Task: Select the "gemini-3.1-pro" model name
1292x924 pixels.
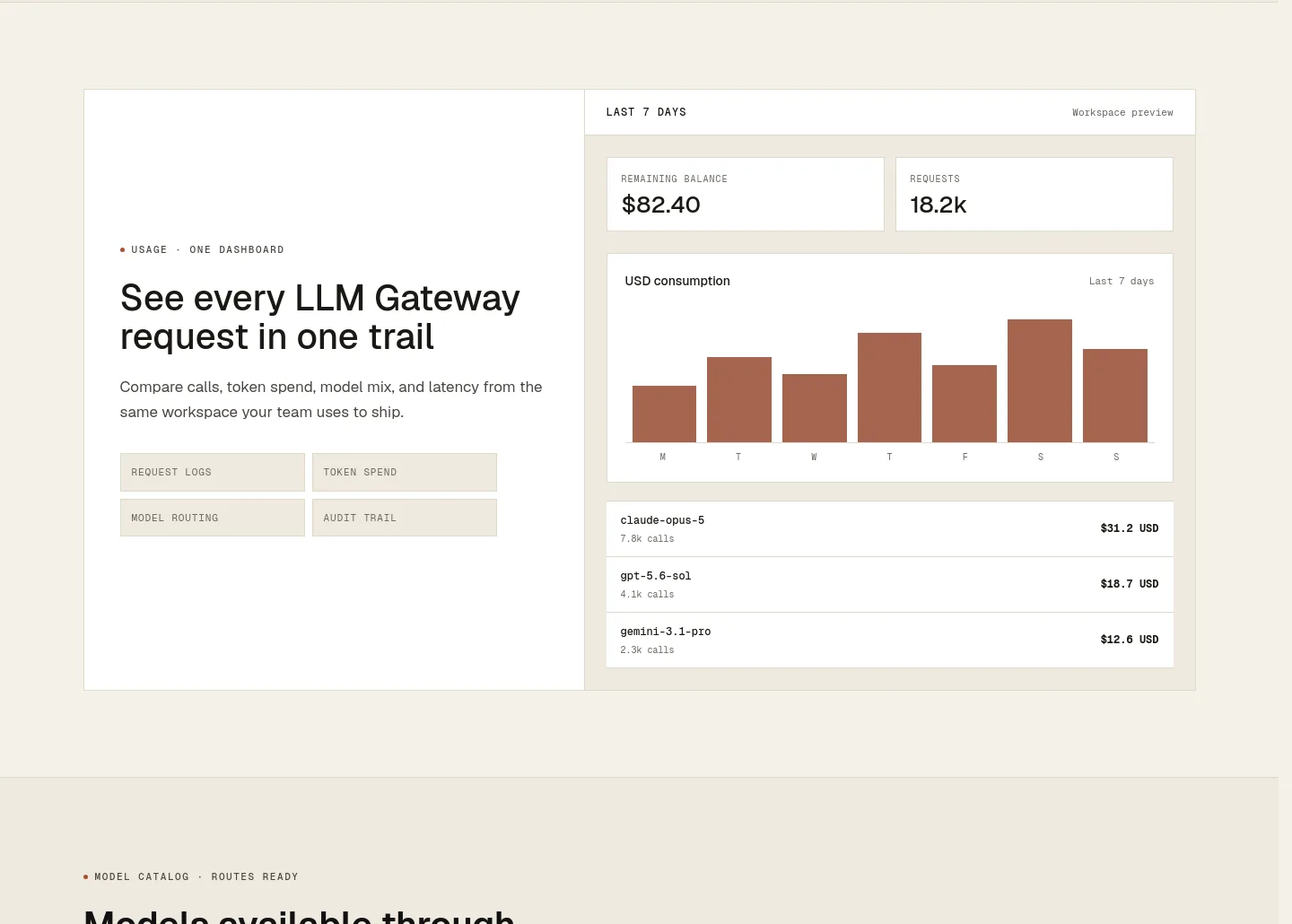Action: [x=666, y=632]
